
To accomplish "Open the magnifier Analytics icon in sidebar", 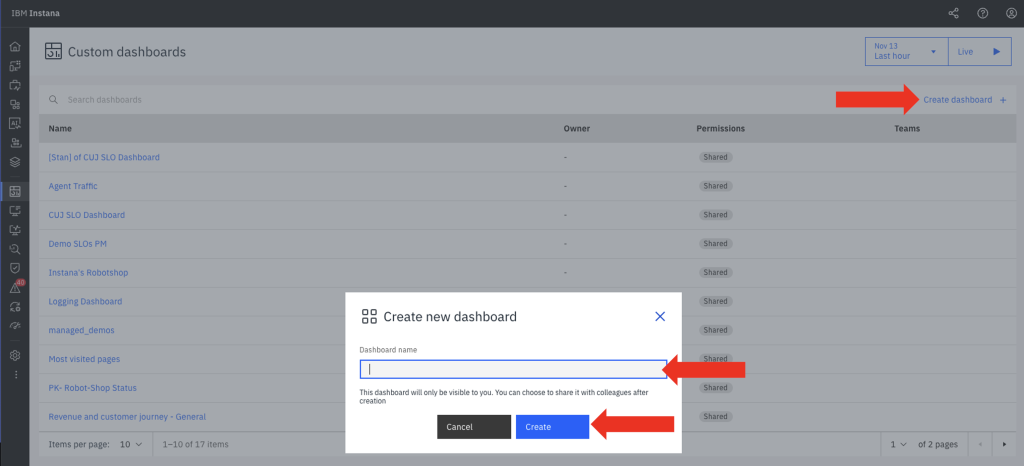I will (15, 249).
